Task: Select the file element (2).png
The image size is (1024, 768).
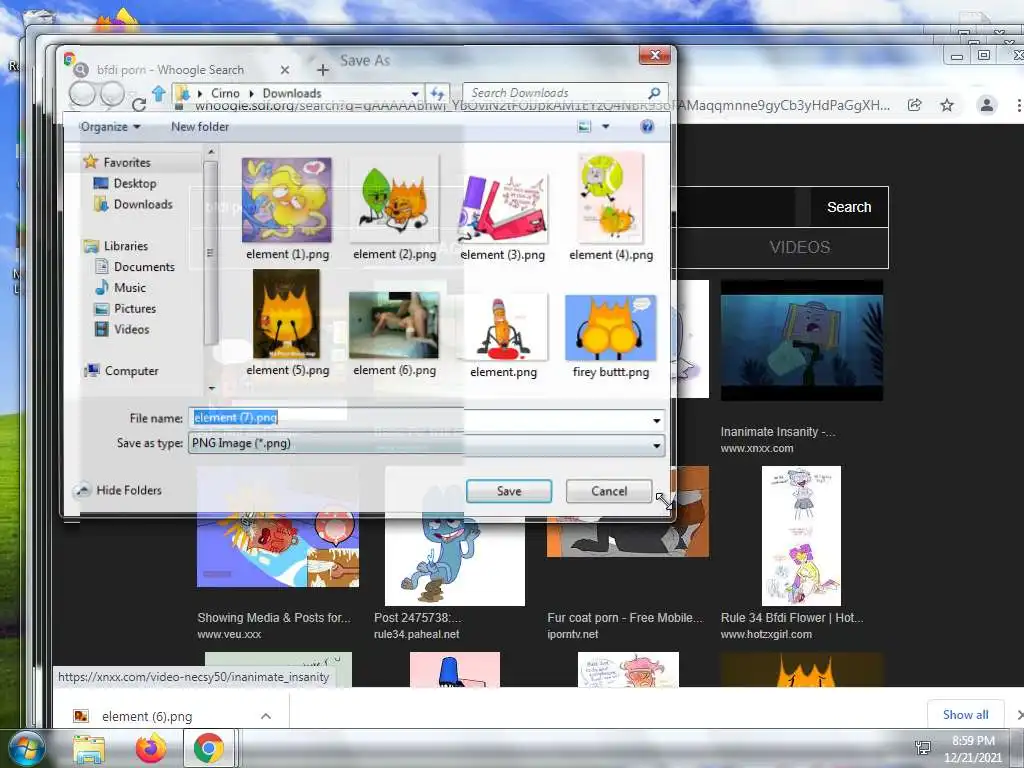Action: [x=394, y=209]
